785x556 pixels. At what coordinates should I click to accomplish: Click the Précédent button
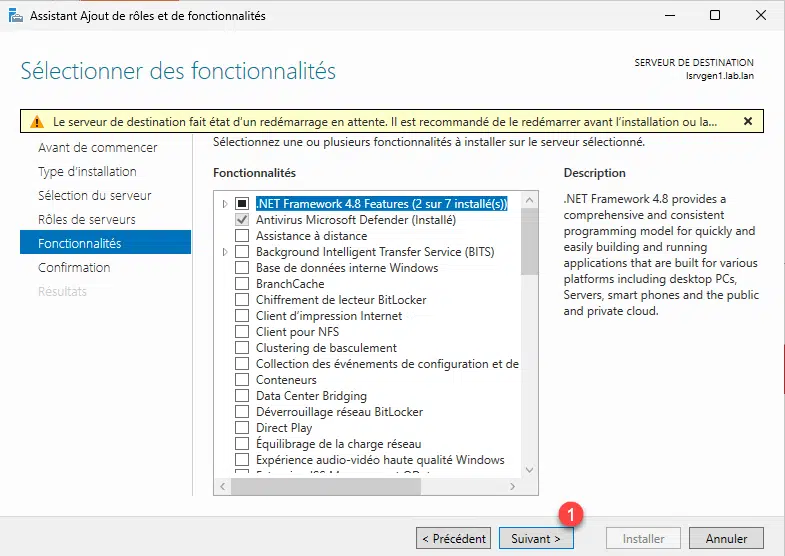click(453, 538)
